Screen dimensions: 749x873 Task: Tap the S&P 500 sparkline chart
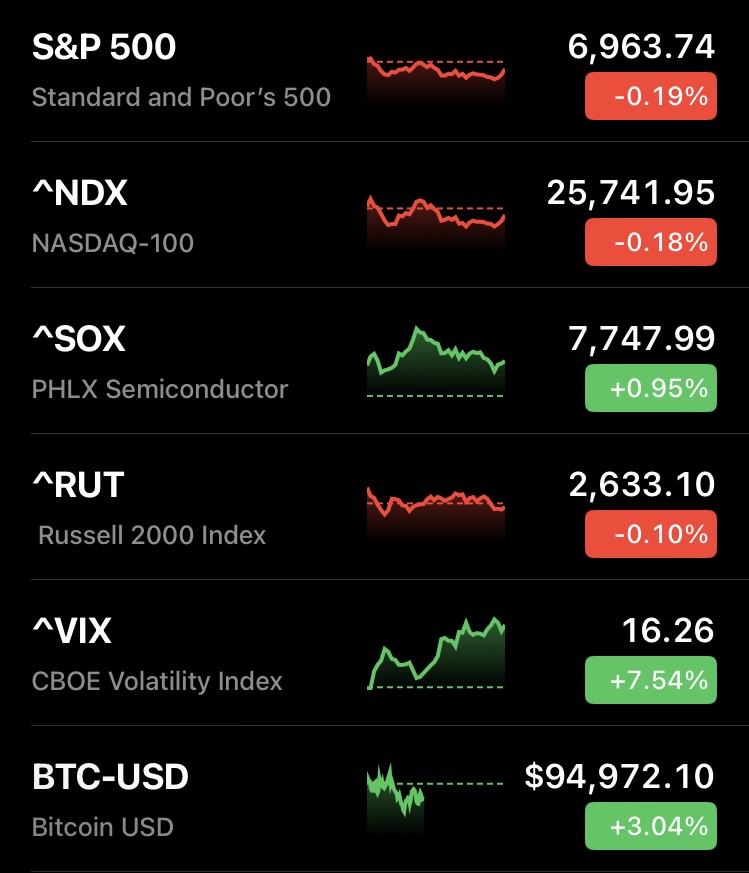(436, 80)
